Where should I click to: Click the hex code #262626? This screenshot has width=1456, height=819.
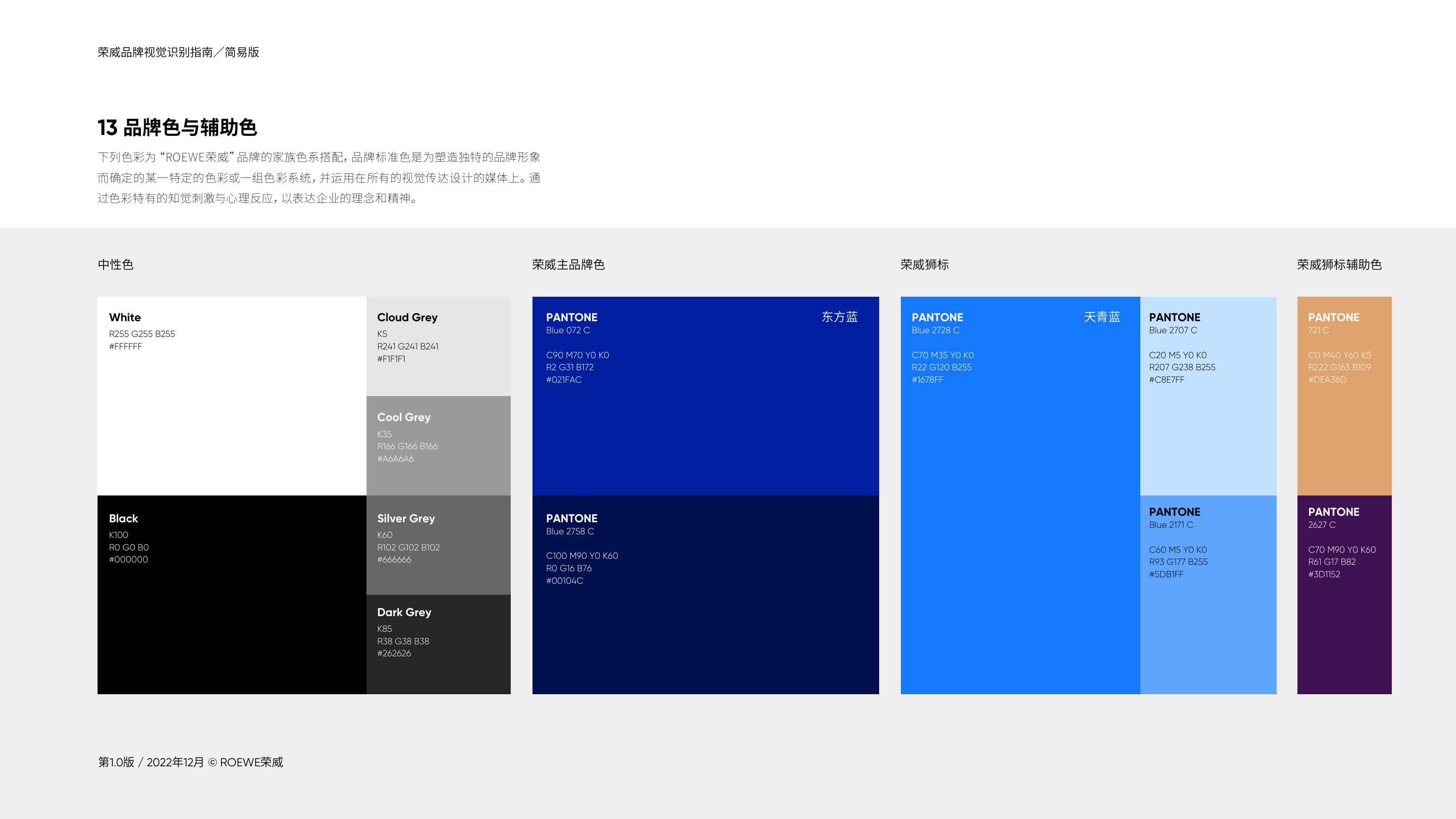(394, 654)
